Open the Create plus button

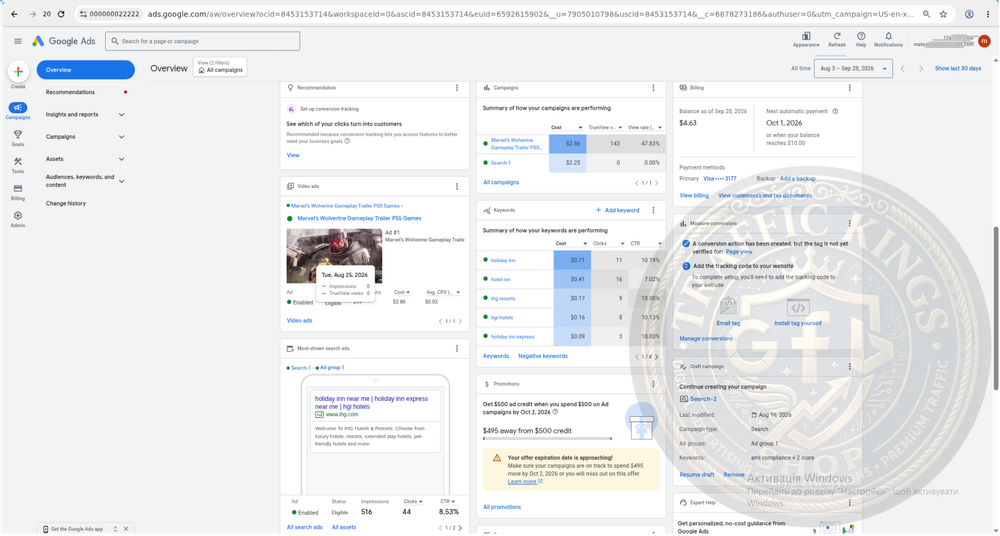point(18,71)
